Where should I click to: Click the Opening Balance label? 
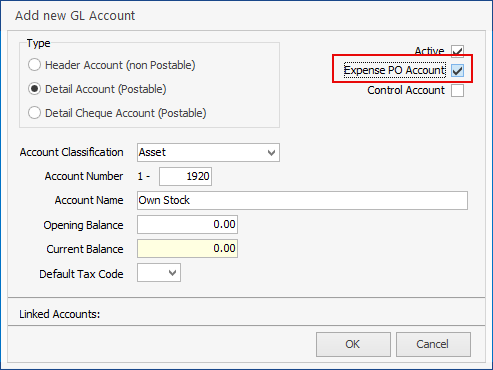click(83, 225)
